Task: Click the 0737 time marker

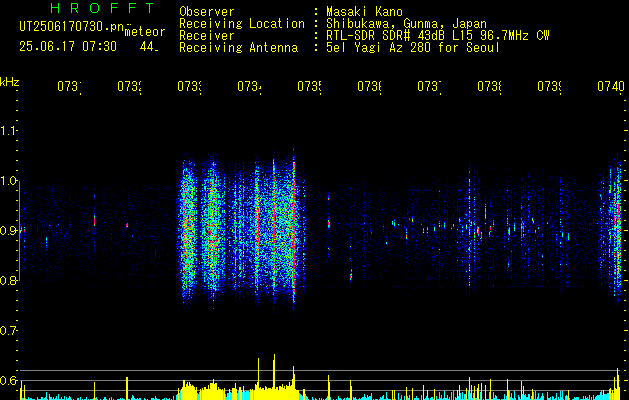Action: [x=429, y=86]
